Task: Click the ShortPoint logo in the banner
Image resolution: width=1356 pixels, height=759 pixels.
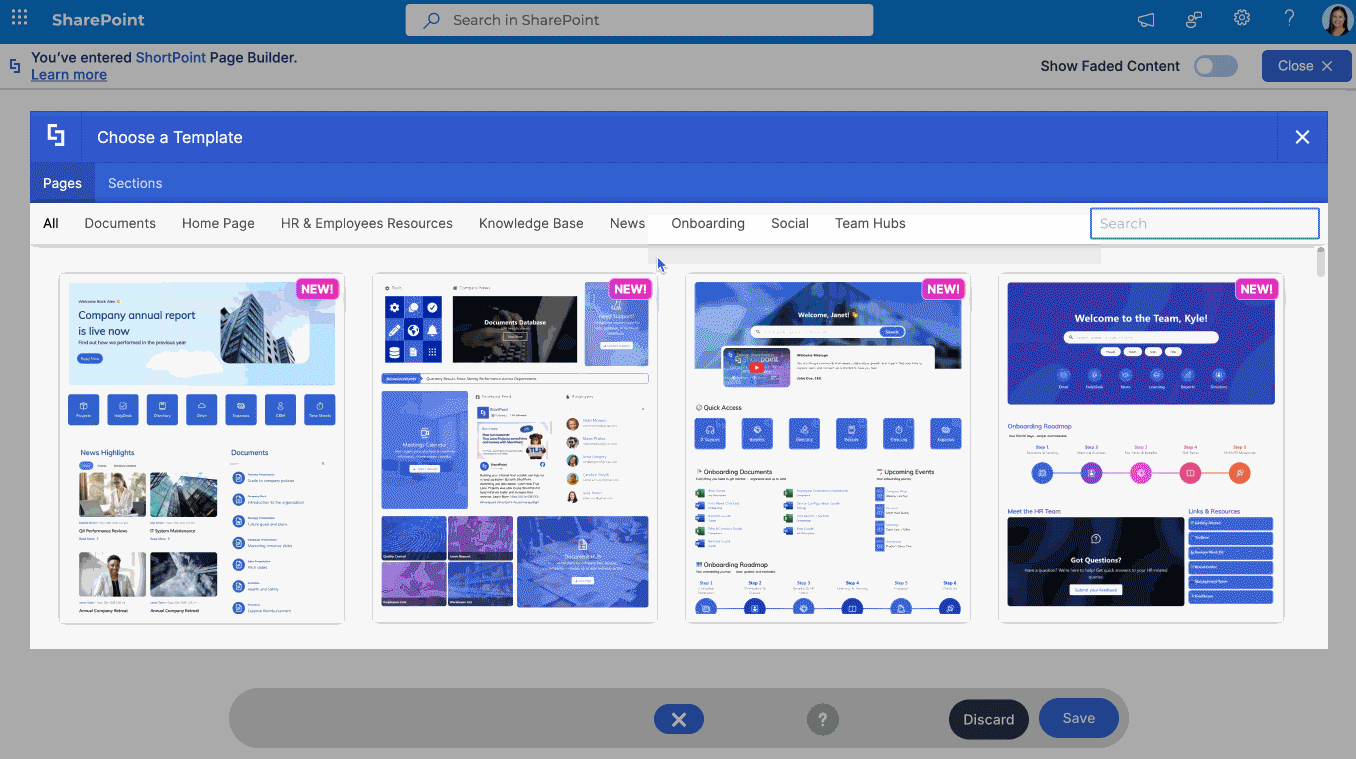Action: (x=14, y=65)
